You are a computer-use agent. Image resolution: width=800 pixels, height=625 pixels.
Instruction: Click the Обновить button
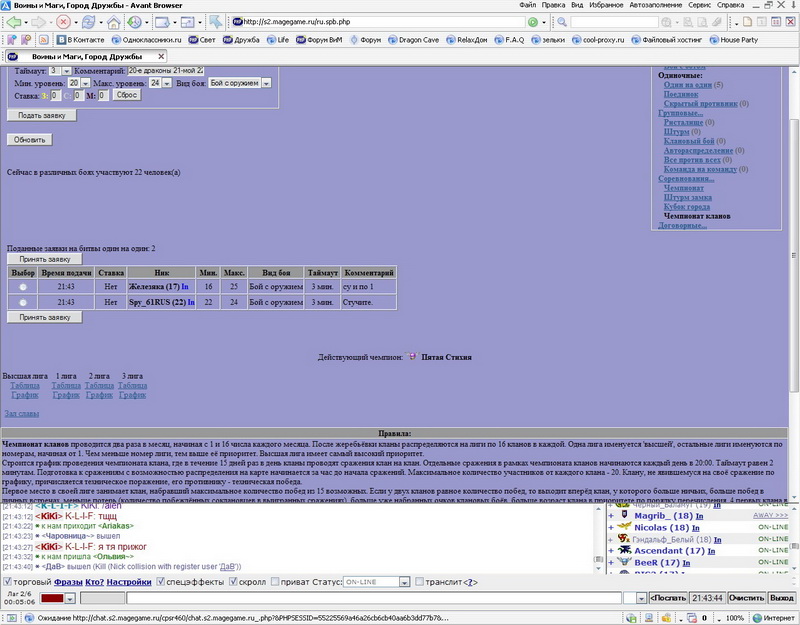[30, 139]
